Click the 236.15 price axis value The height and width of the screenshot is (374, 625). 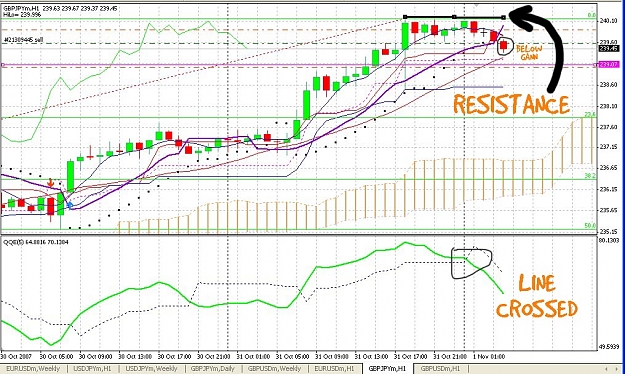click(608, 189)
